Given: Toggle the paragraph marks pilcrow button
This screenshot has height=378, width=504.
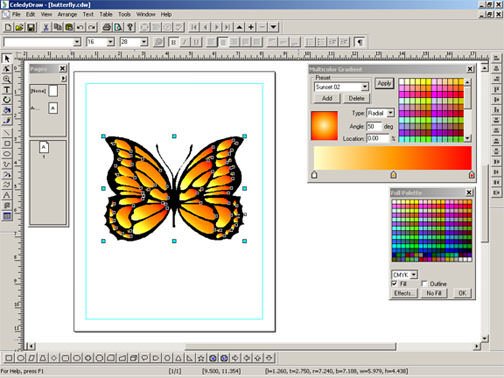Looking at the screenshot, I should pyautogui.click(x=360, y=42).
